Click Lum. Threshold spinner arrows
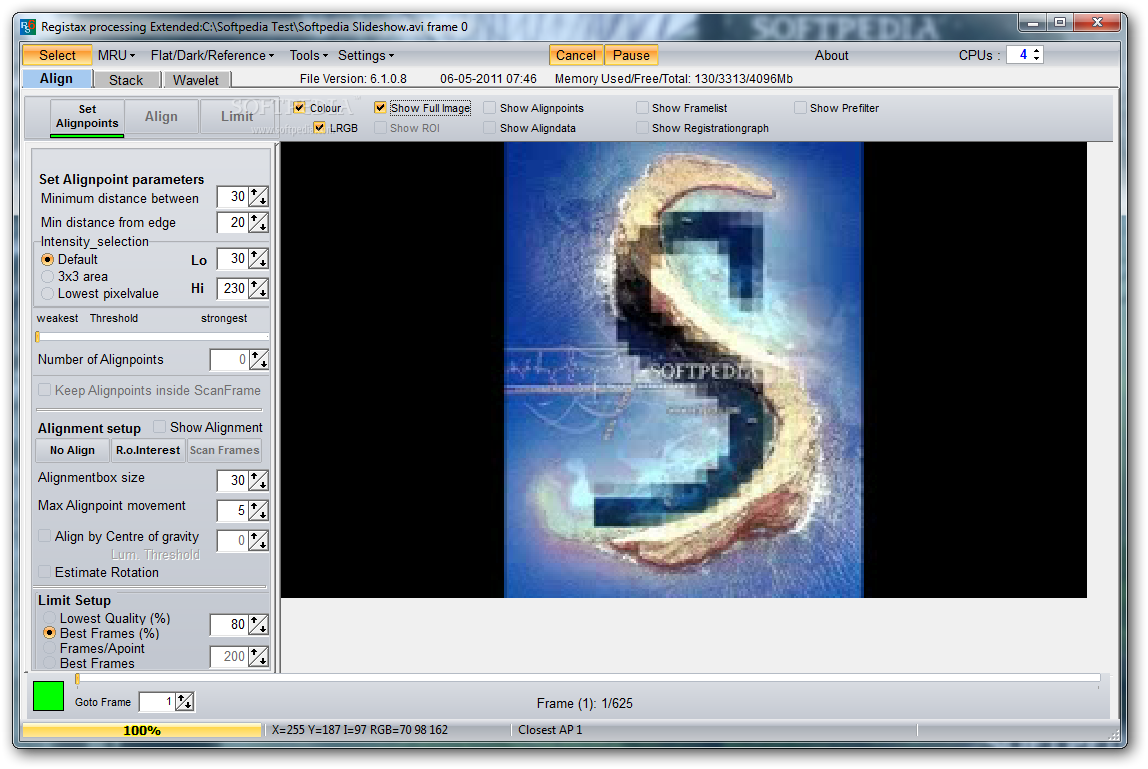This screenshot has width=1148, height=769. point(258,540)
